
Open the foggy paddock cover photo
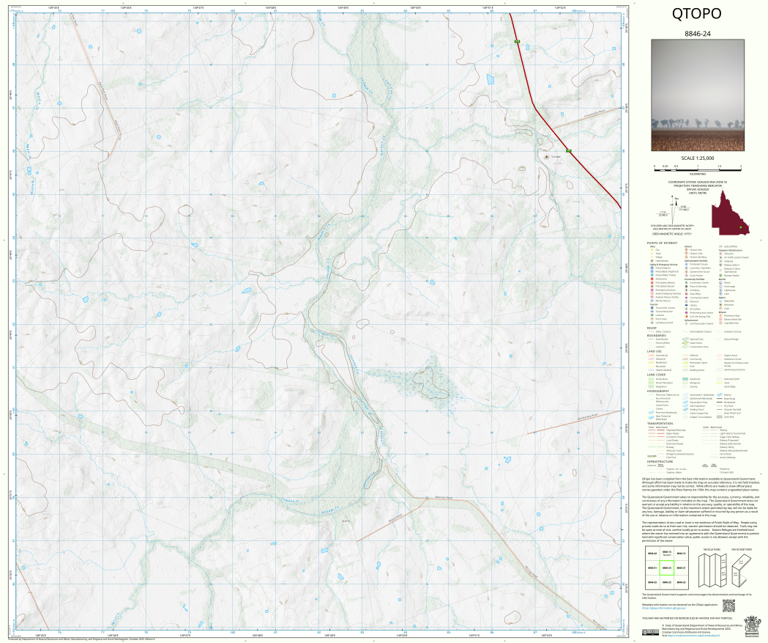coord(697,95)
